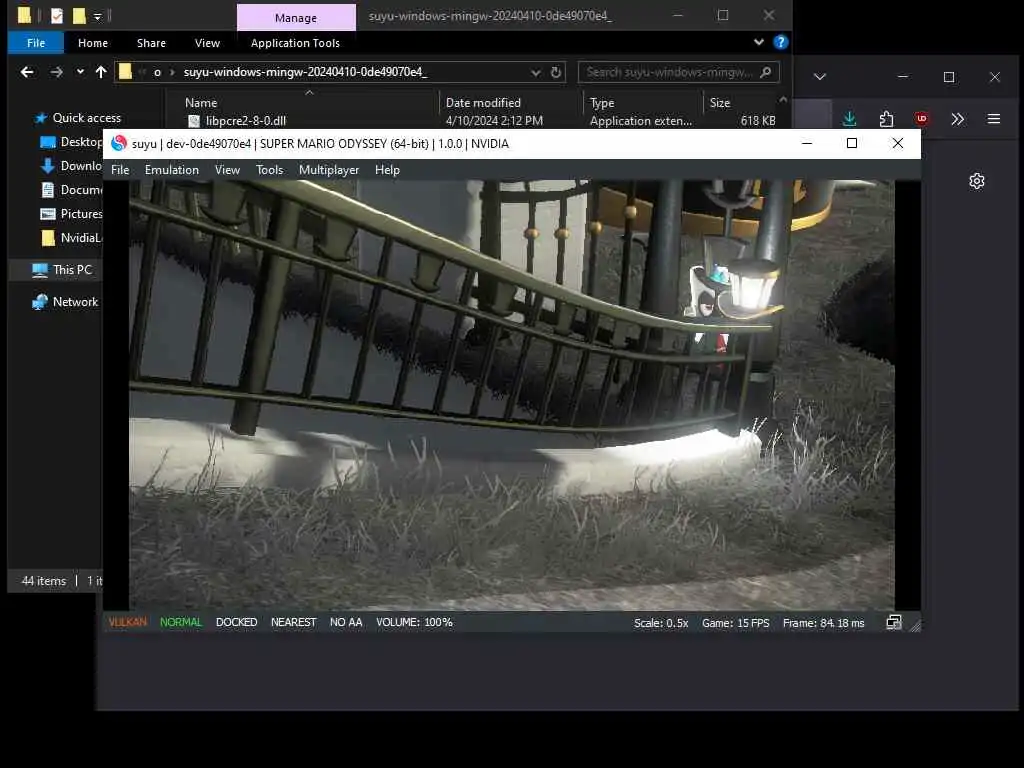Open the Share ribbon tab in Explorer
The height and width of the screenshot is (768, 1024).
coord(152,43)
